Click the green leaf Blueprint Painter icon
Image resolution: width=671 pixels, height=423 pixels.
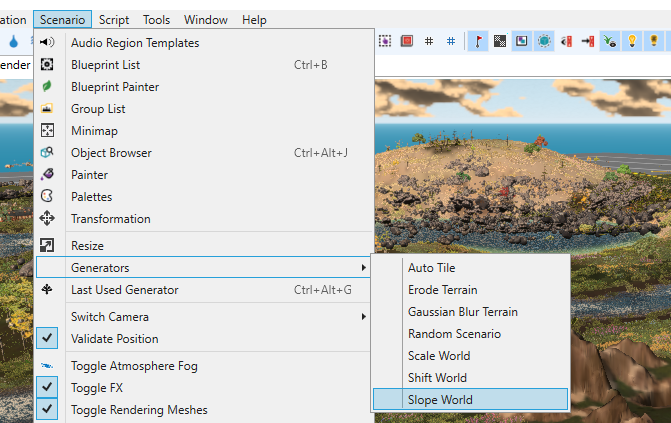point(47,86)
